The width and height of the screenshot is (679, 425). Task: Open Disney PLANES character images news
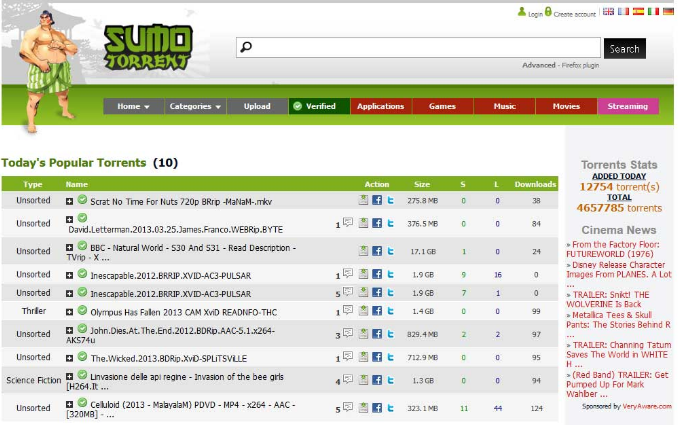pos(619,274)
